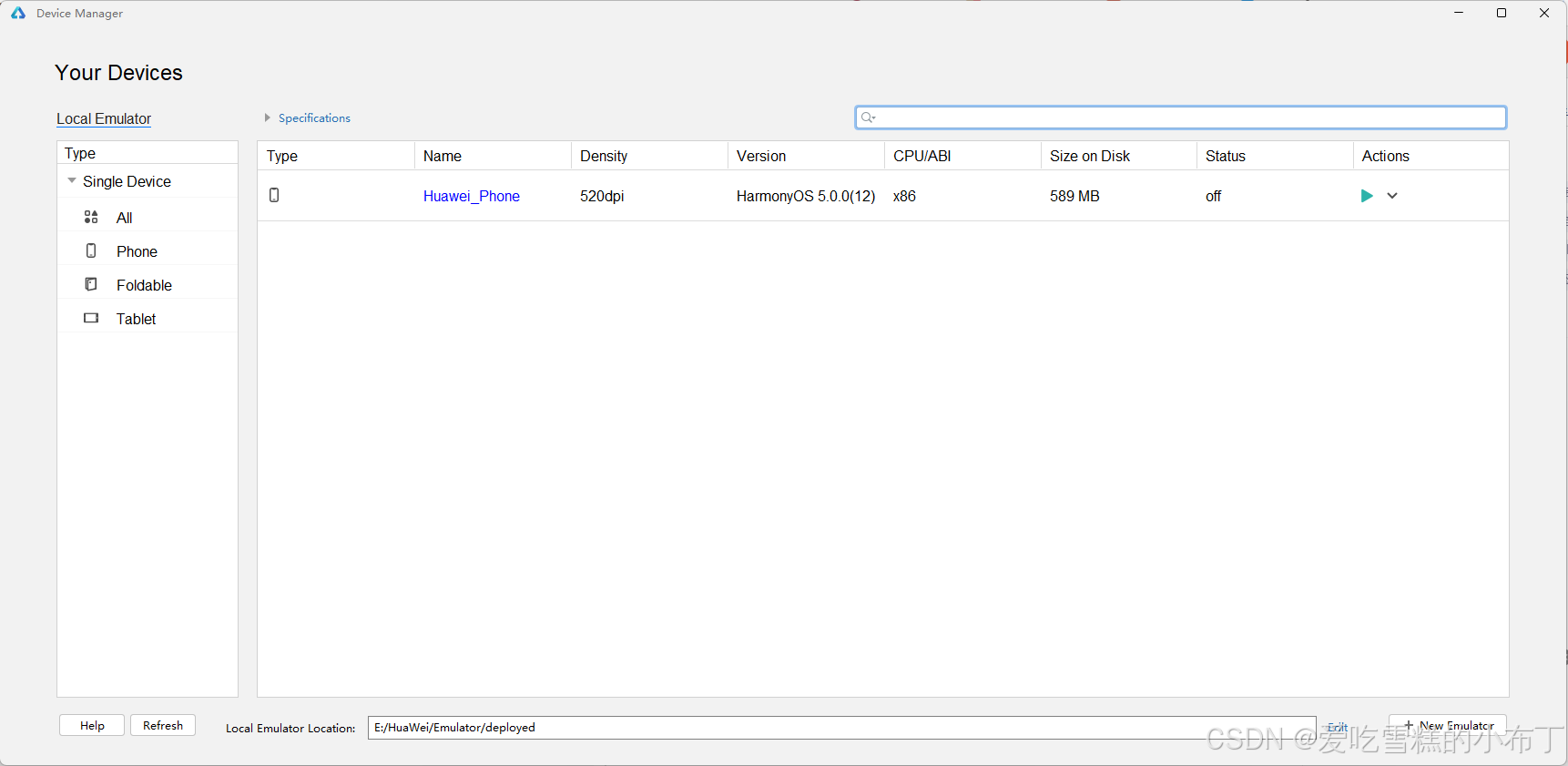This screenshot has width=1568, height=766.
Task: Click the Edit link for emulator location
Action: tap(1338, 727)
